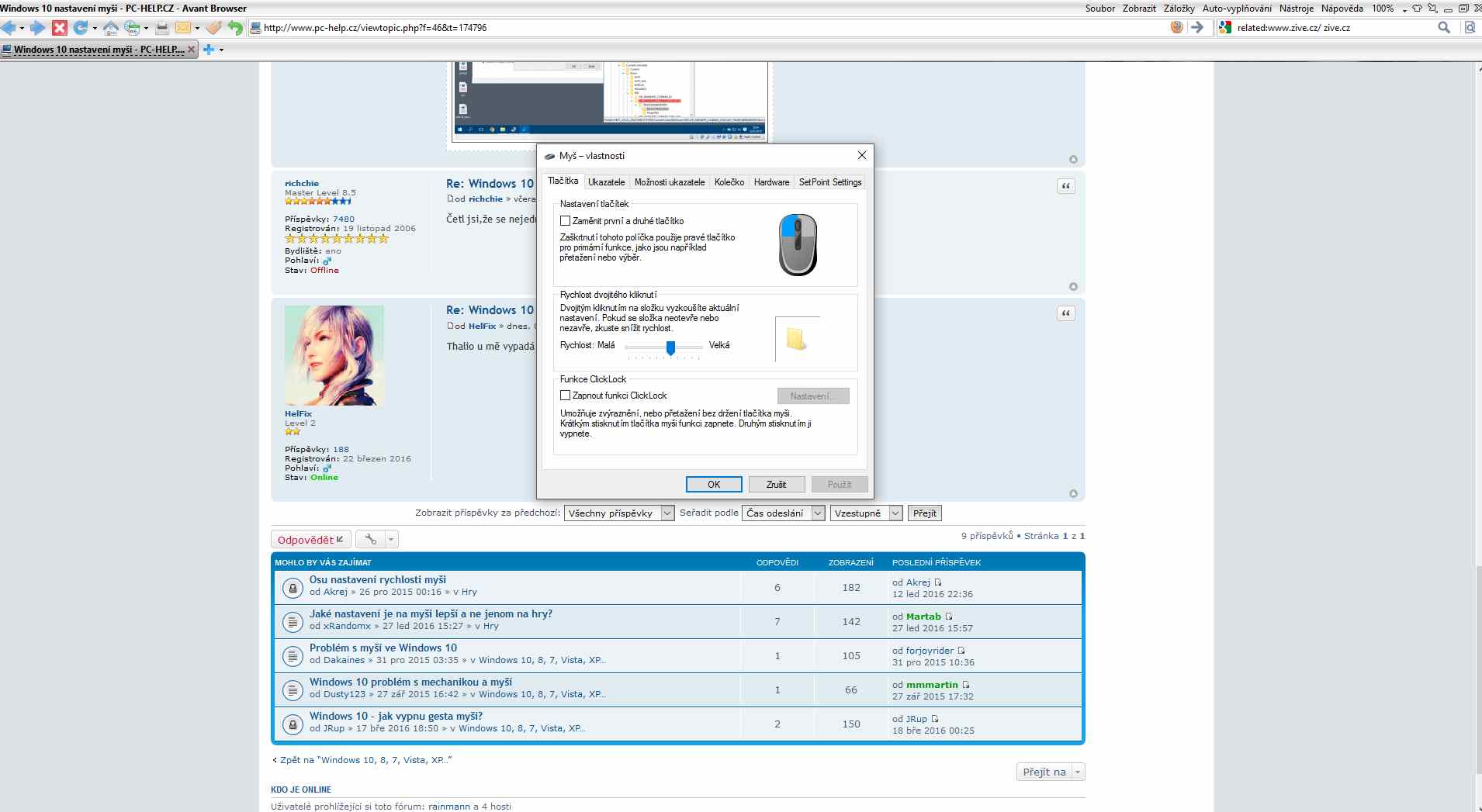
Task: Click the green Undo arrow icon
Action: pyautogui.click(x=235, y=28)
